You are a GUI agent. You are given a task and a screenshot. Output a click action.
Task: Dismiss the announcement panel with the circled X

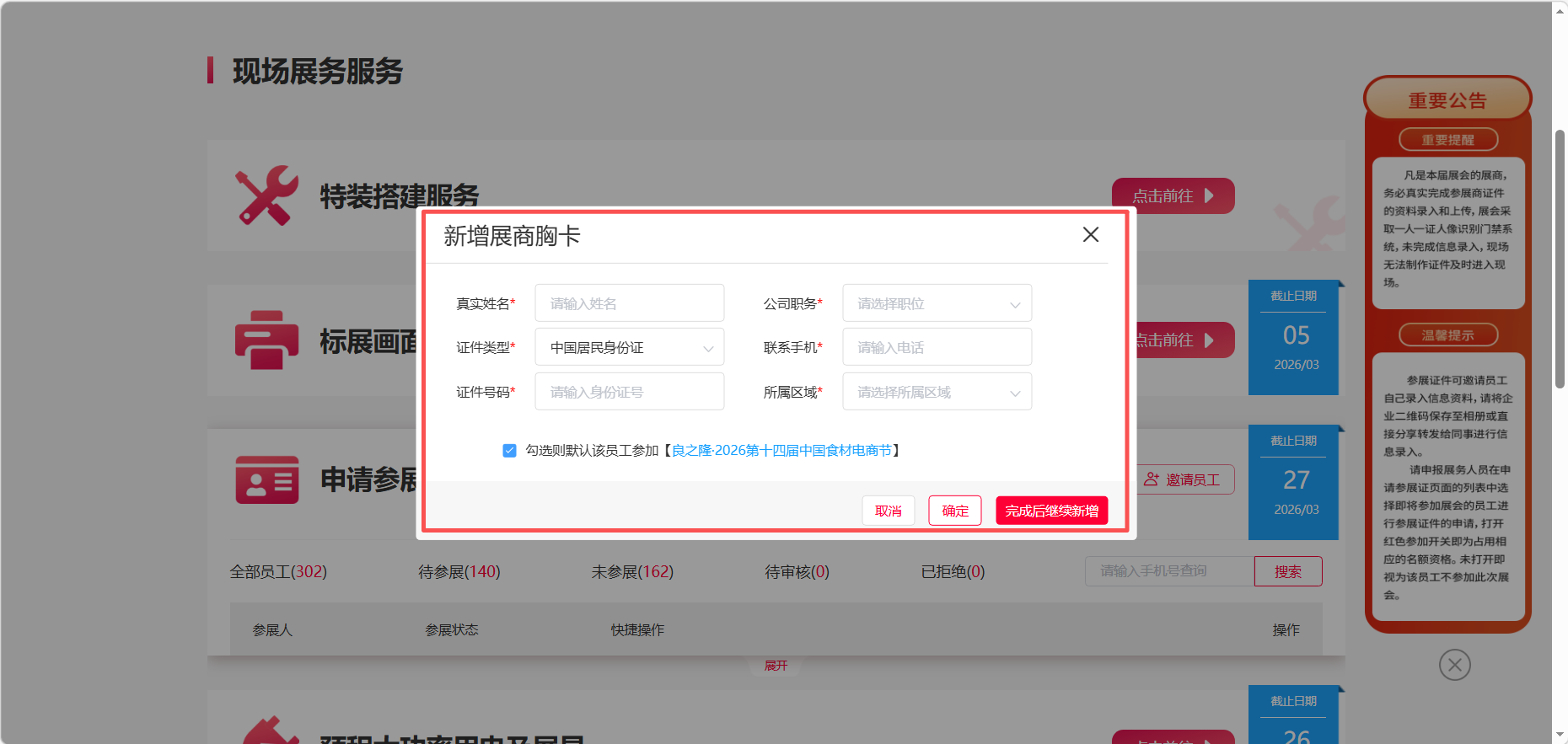tap(1454, 665)
